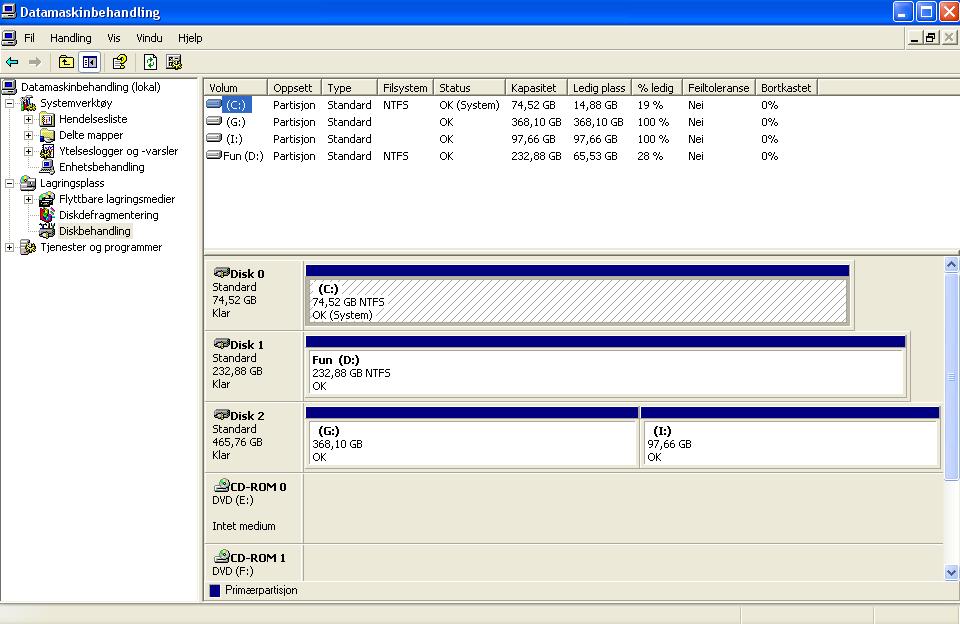Sort by the Feiltoleranse column header
This screenshot has height=624, width=960.
[x=719, y=88]
